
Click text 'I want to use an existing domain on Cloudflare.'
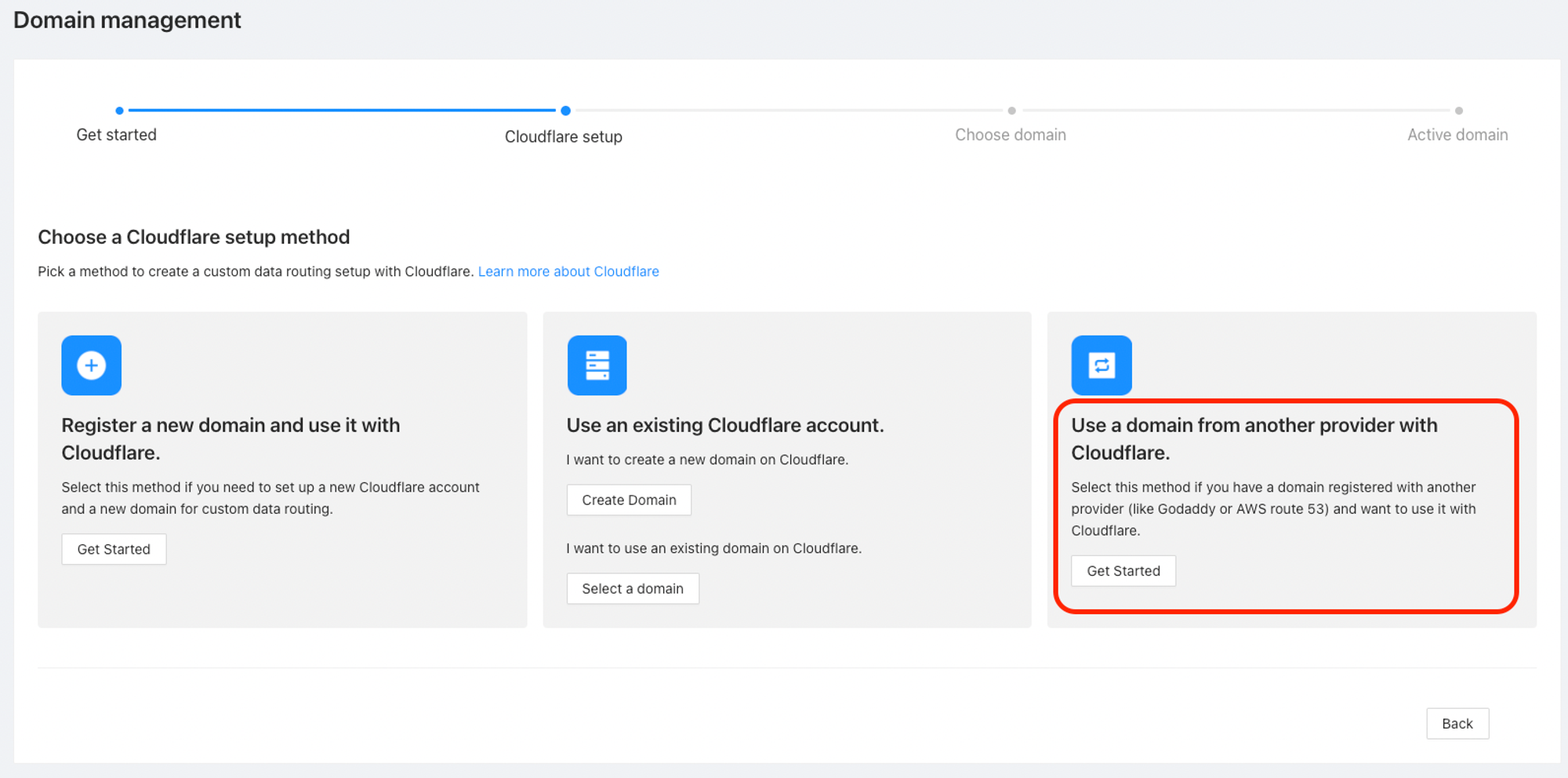click(713, 548)
